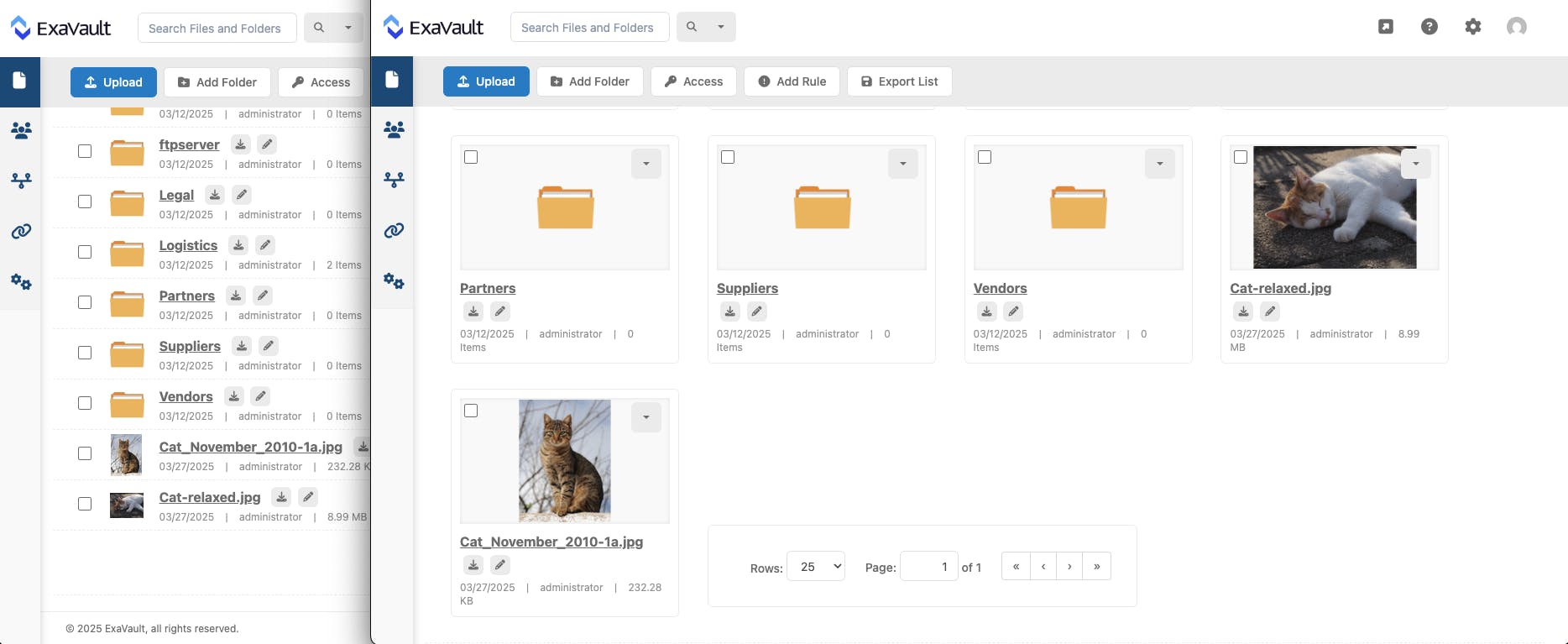Jump to the last page with the » button

pos(1097,567)
